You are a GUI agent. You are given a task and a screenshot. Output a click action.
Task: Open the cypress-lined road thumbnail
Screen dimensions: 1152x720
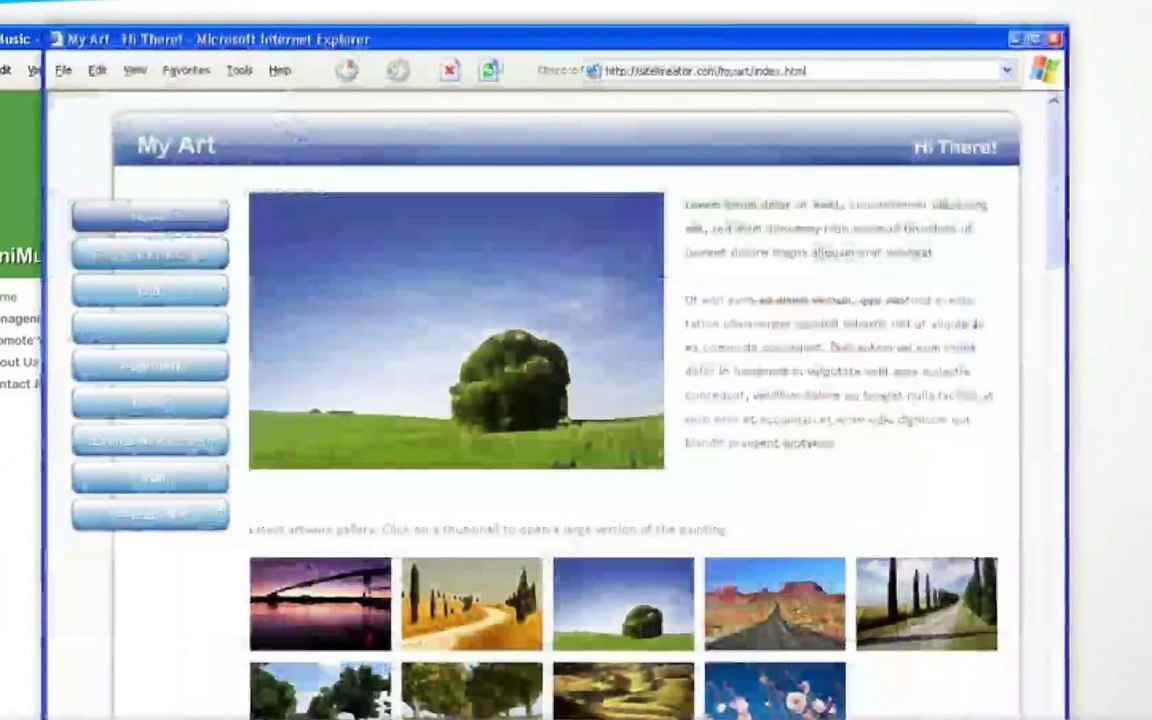(x=926, y=604)
